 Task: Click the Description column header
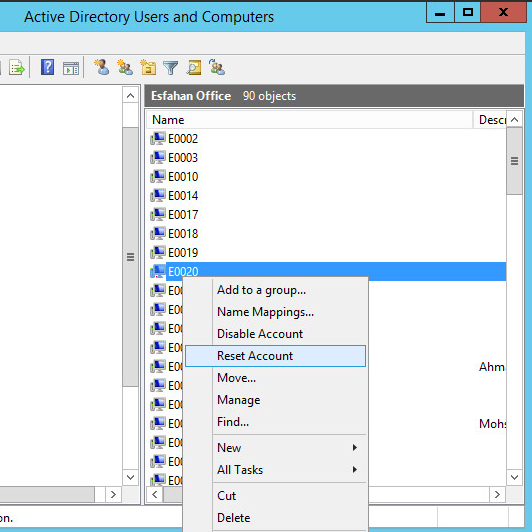[490, 120]
